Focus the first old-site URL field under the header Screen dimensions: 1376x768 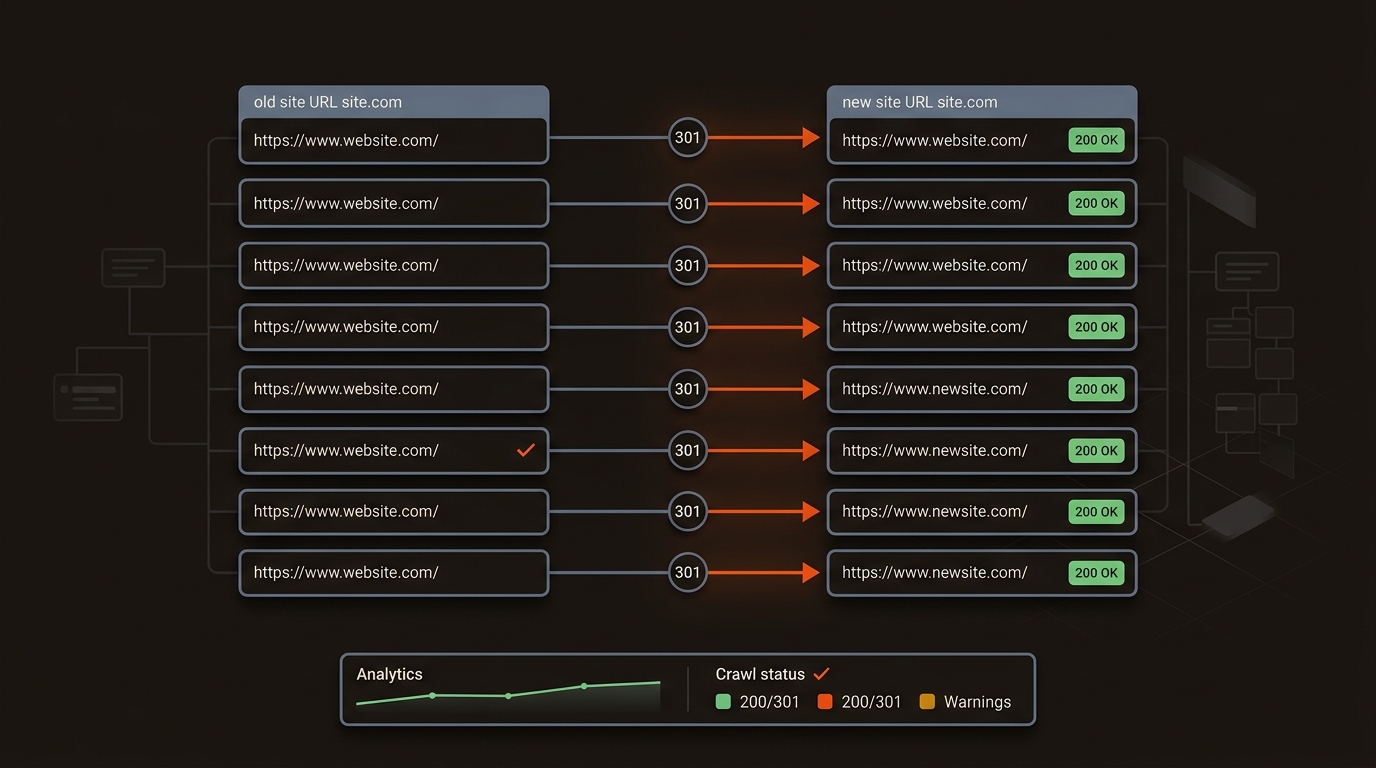(x=394, y=141)
